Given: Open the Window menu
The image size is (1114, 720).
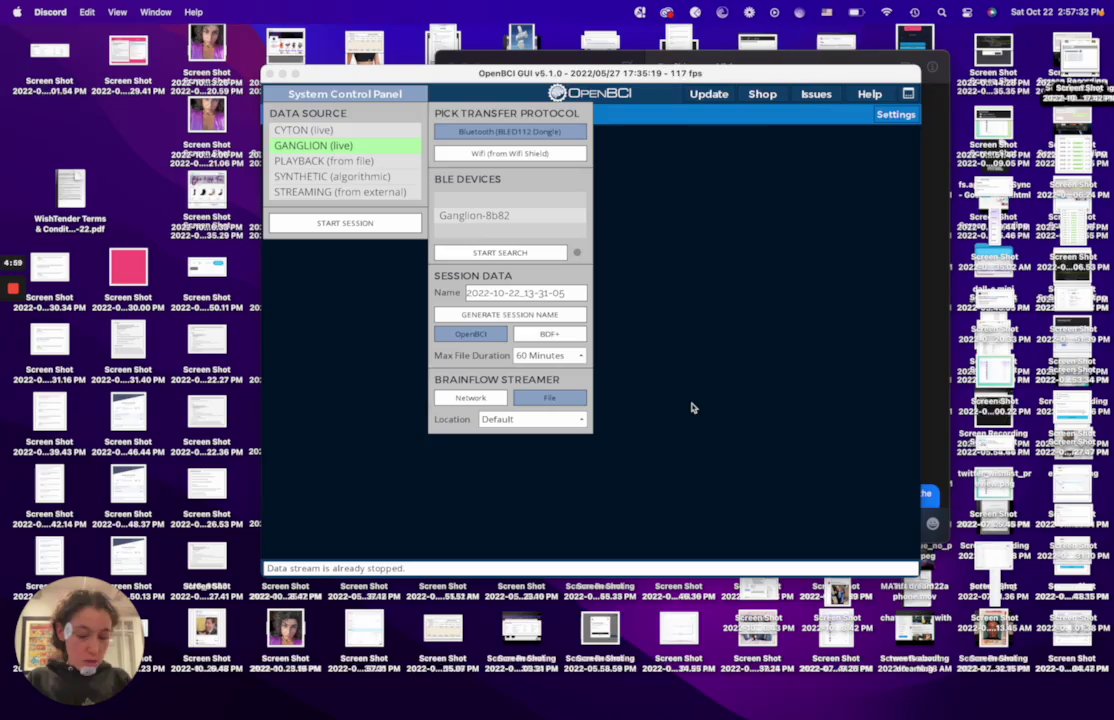Looking at the screenshot, I should coord(156,12).
